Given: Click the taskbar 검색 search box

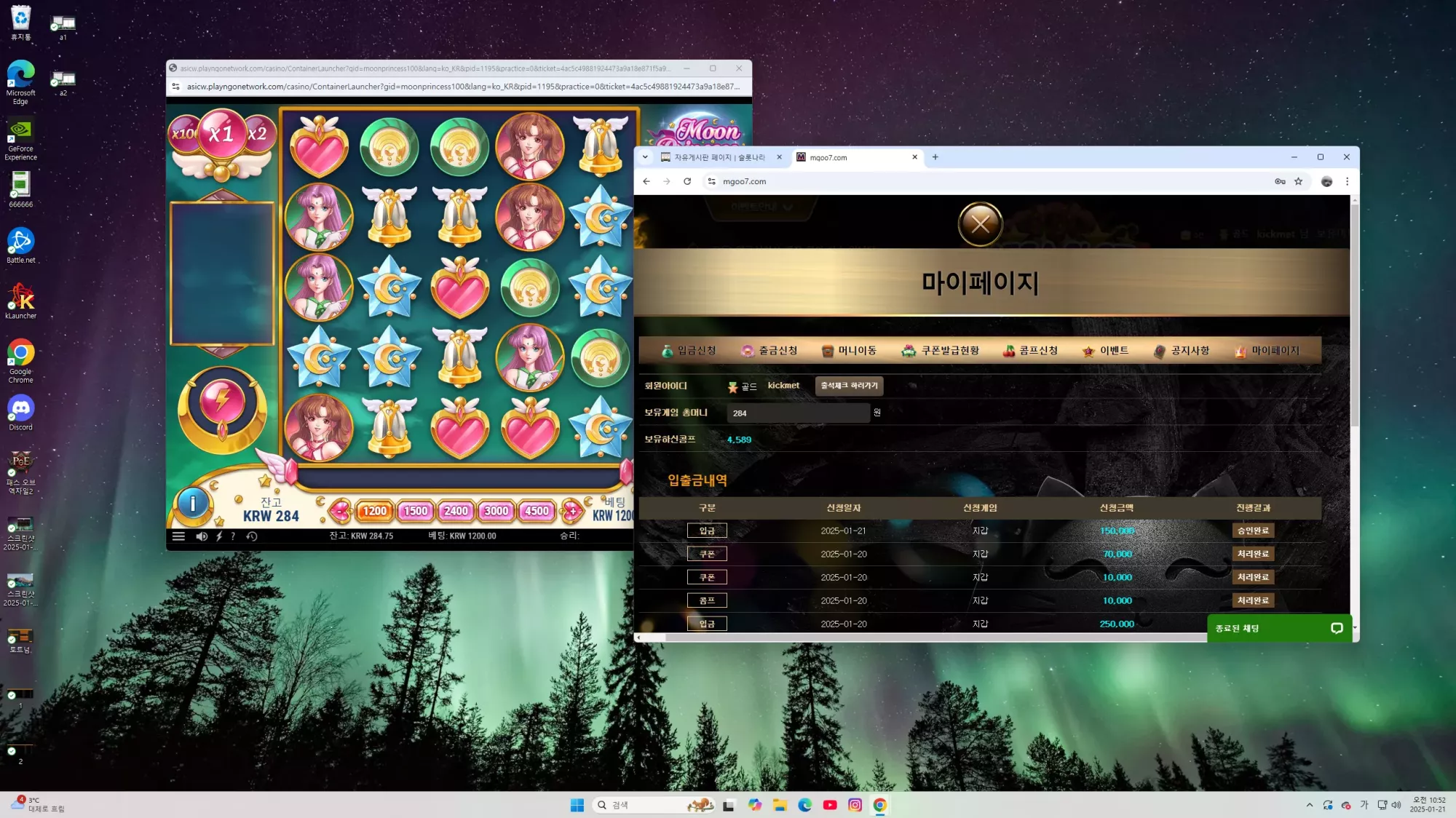Looking at the screenshot, I should pos(654,805).
